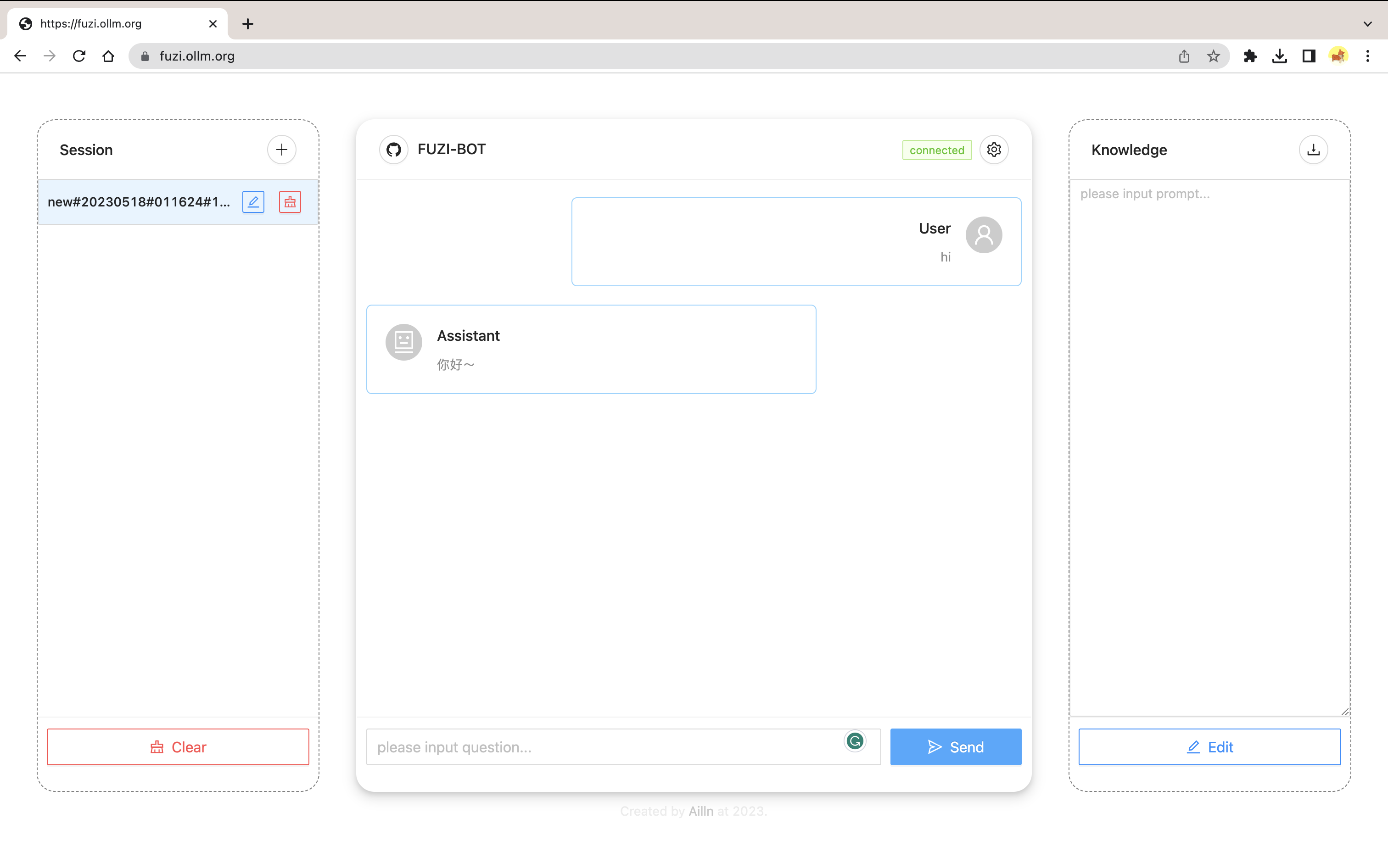Image resolution: width=1388 pixels, height=868 pixels.
Task: Click Knowledge download icon
Action: pyautogui.click(x=1313, y=150)
